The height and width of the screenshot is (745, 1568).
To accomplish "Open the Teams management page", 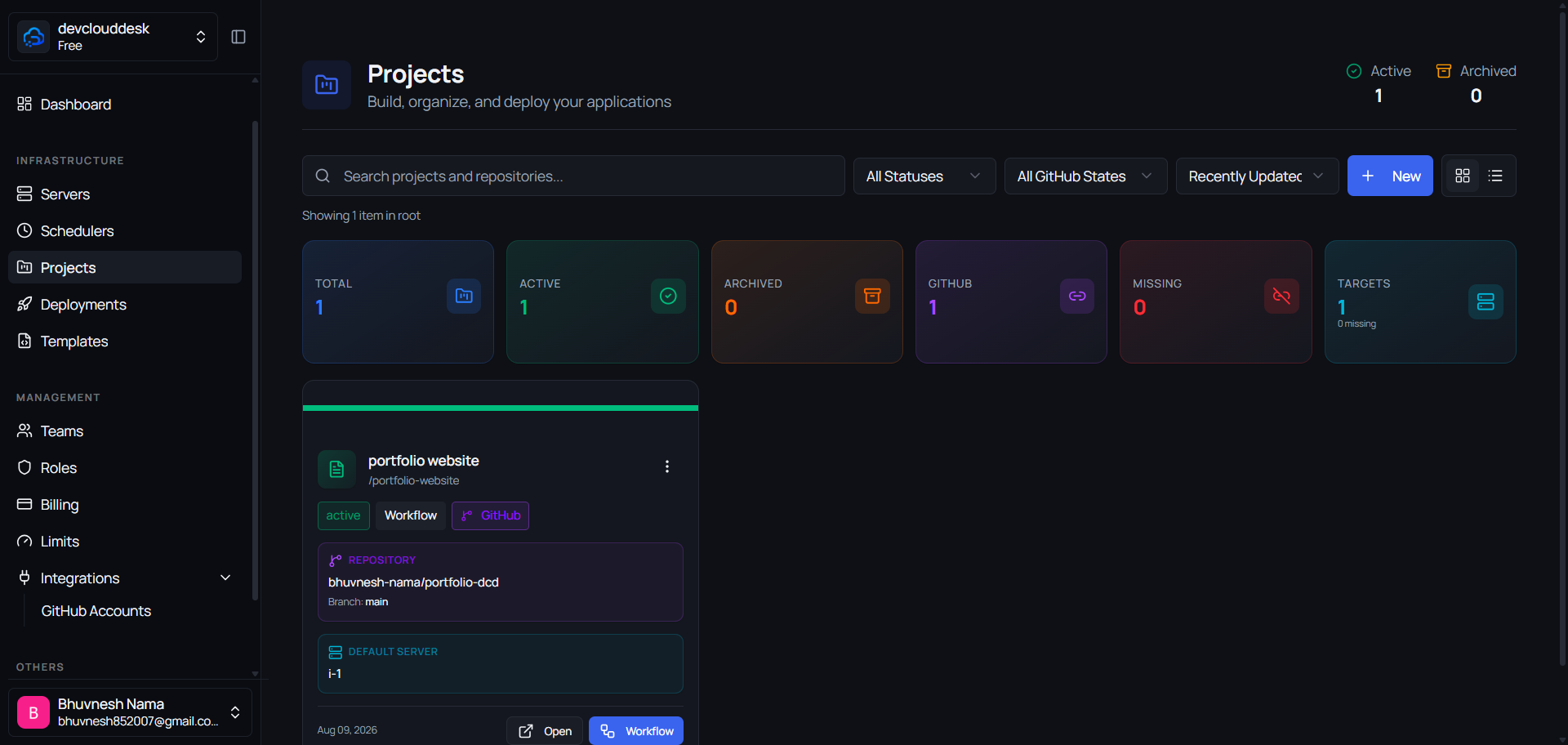I will coord(125,431).
